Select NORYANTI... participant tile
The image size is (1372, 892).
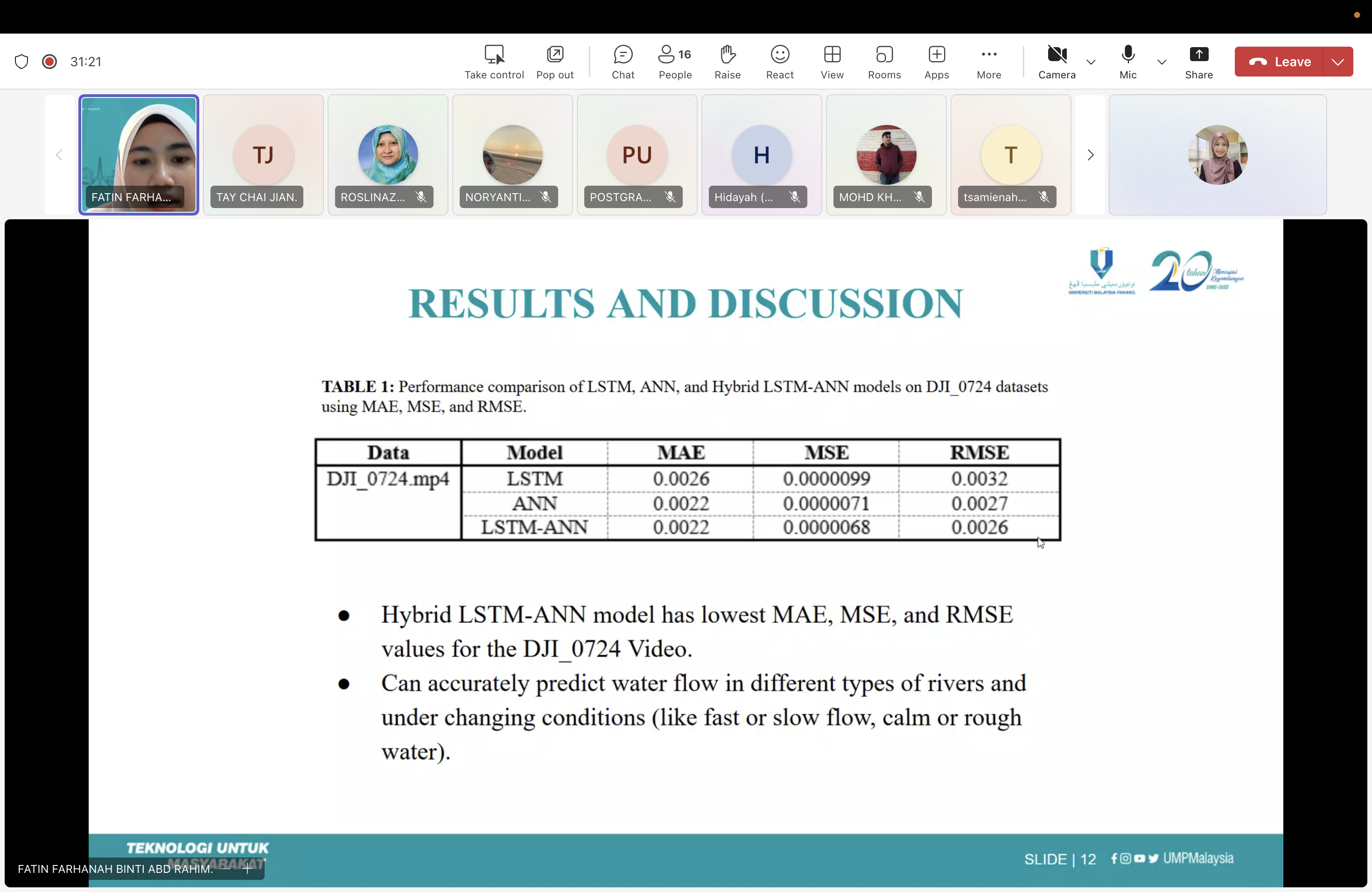(512, 155)
